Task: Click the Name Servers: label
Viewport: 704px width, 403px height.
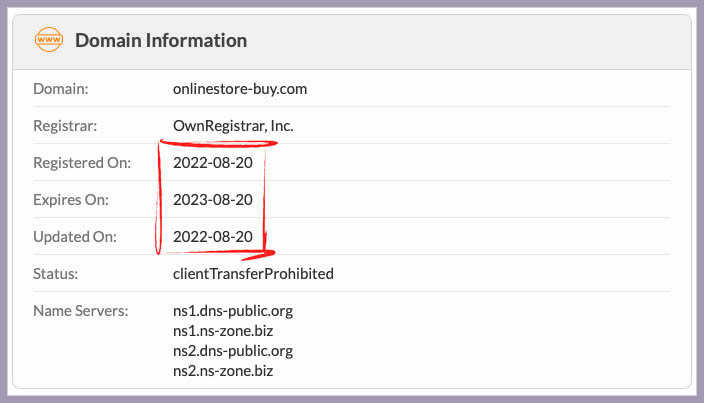Action: [80, 310]
